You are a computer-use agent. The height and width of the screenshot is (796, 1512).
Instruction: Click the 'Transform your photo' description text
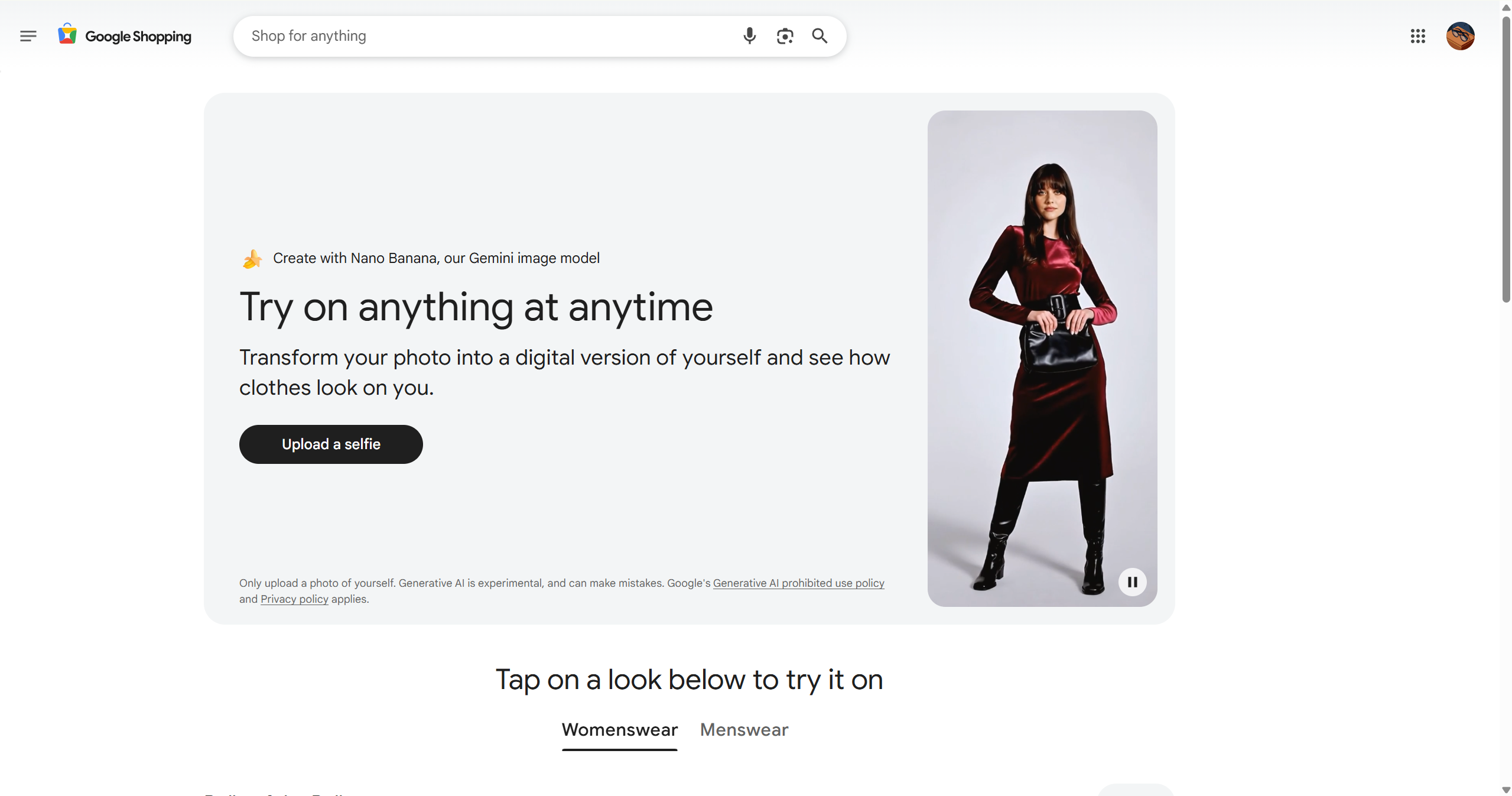point(564,373)
